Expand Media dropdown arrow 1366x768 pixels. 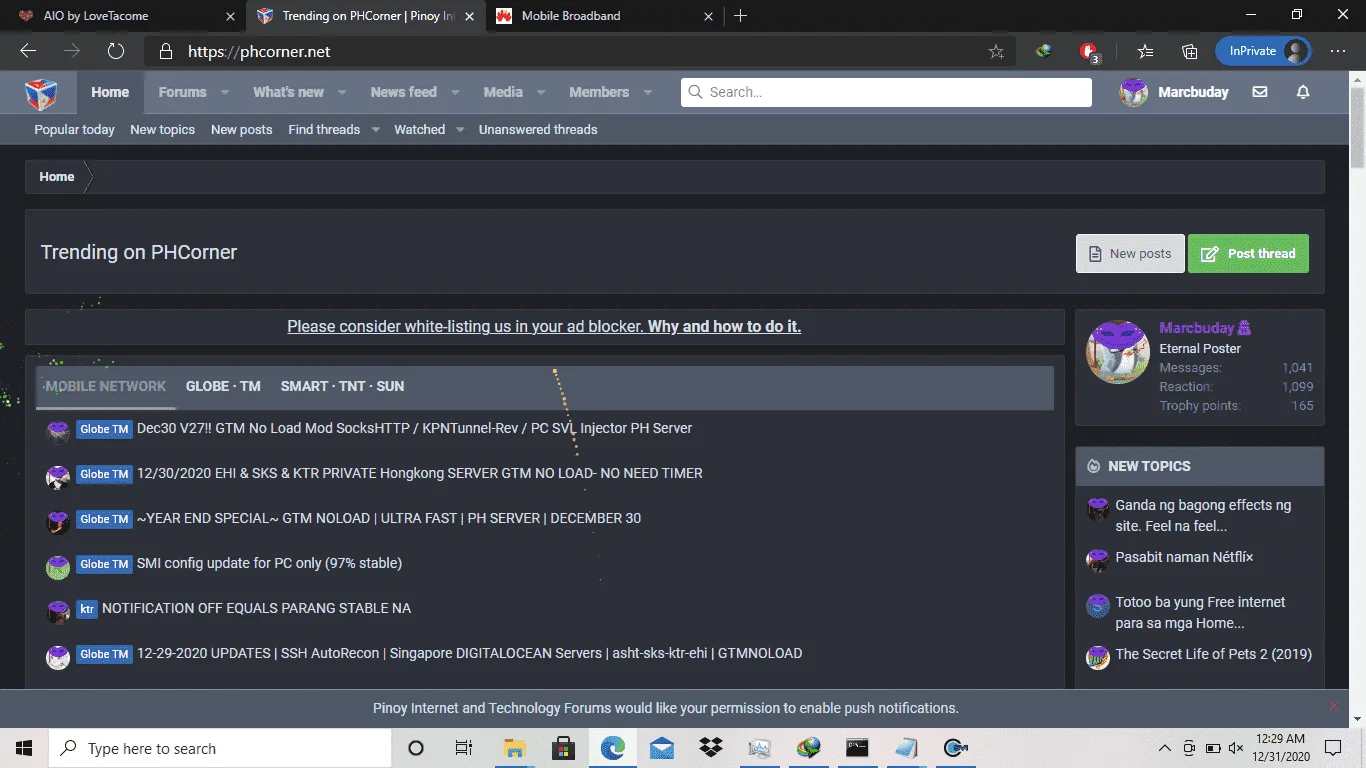point(541,92)
